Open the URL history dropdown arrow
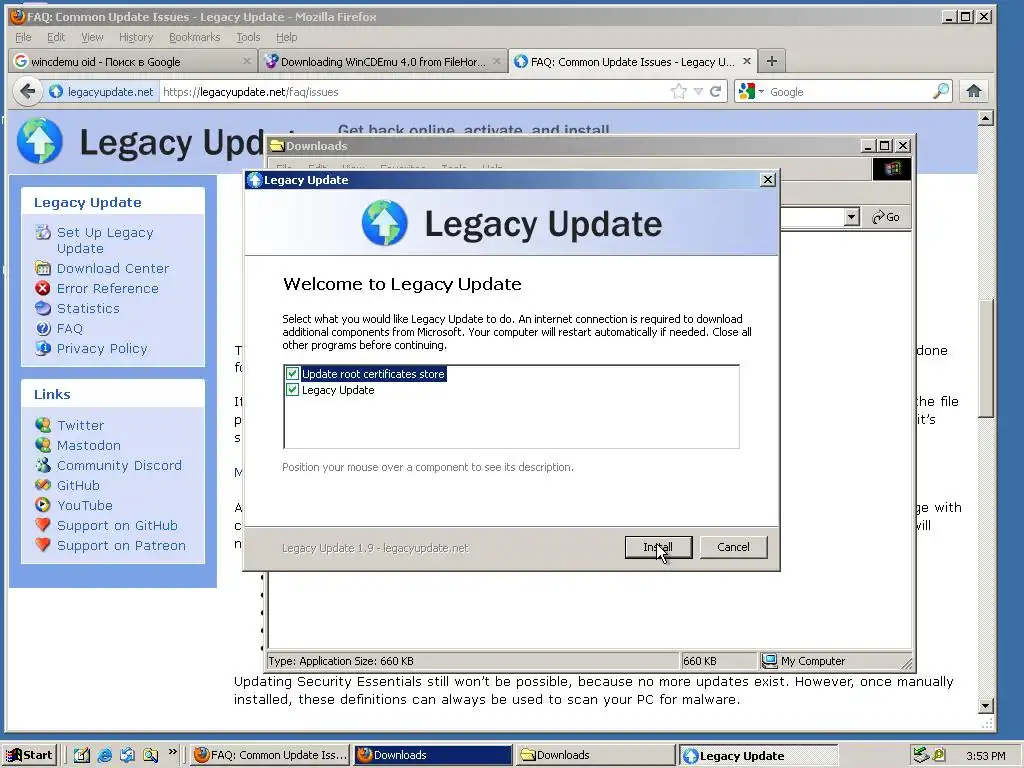The width and height of the screenshot is (1024, 768). 698,91
